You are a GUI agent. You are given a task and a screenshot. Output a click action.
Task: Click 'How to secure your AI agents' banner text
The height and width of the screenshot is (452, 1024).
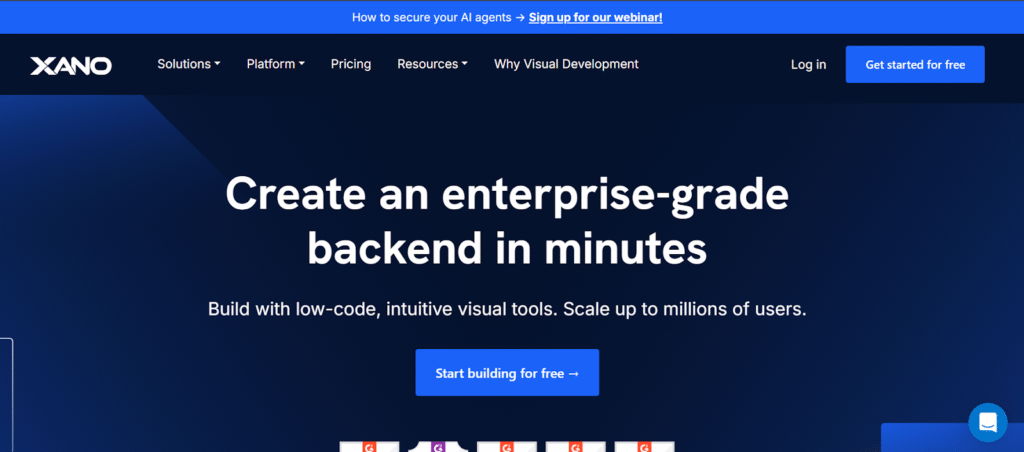coord(432,18)
